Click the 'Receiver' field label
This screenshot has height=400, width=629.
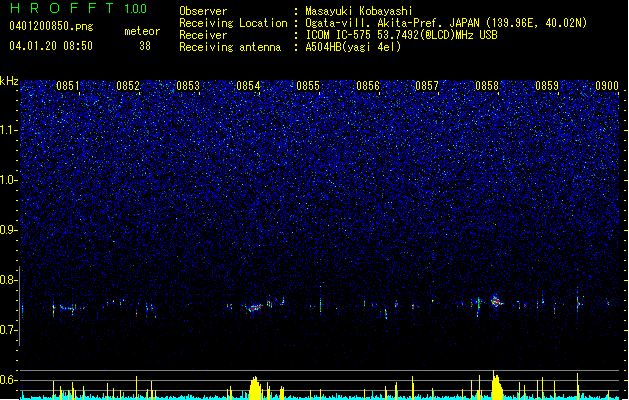click(203, 35)
